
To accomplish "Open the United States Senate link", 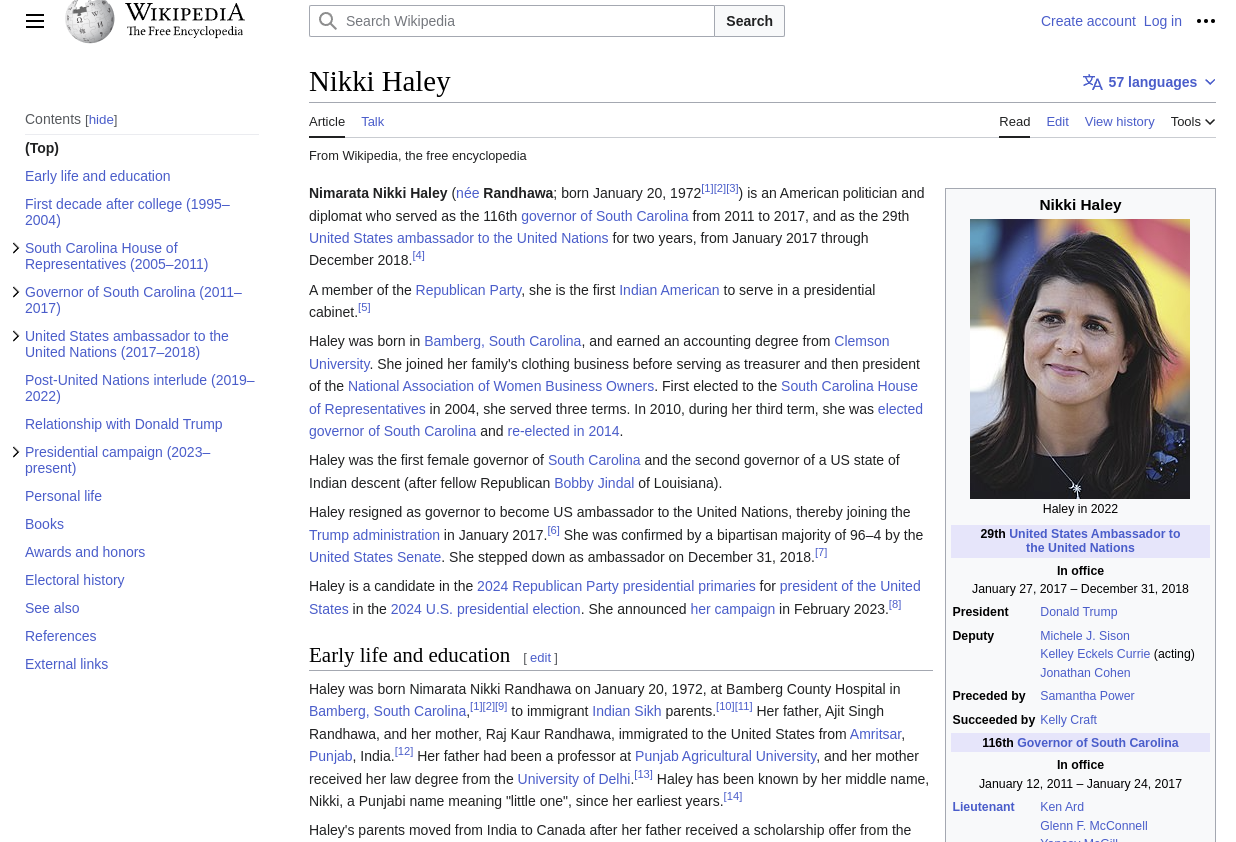I will (375, 557).
